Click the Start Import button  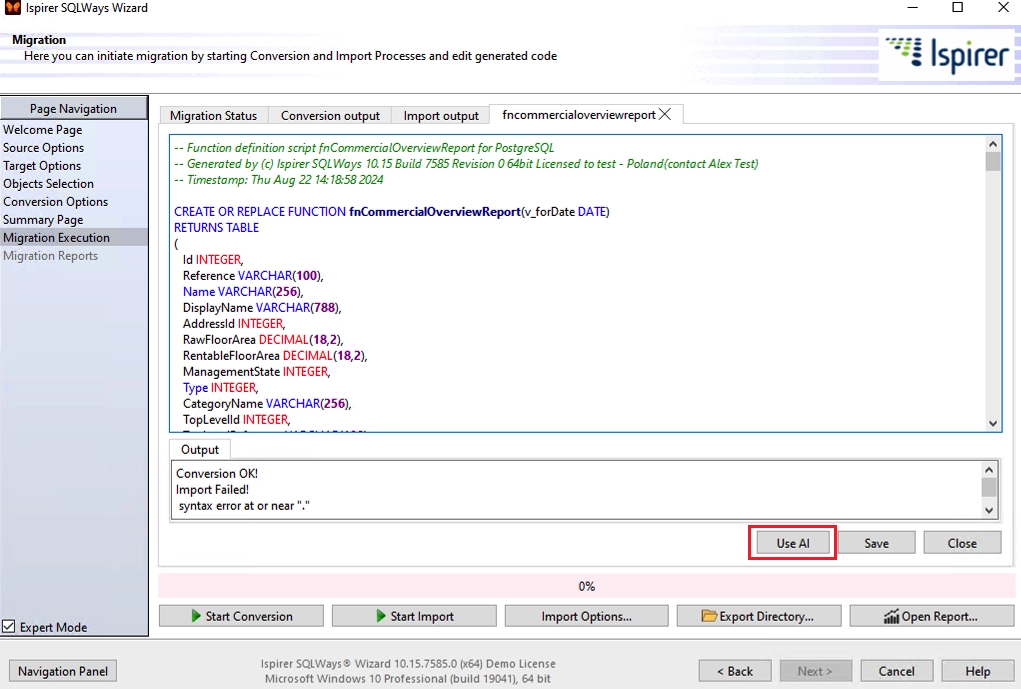(414, 616)
